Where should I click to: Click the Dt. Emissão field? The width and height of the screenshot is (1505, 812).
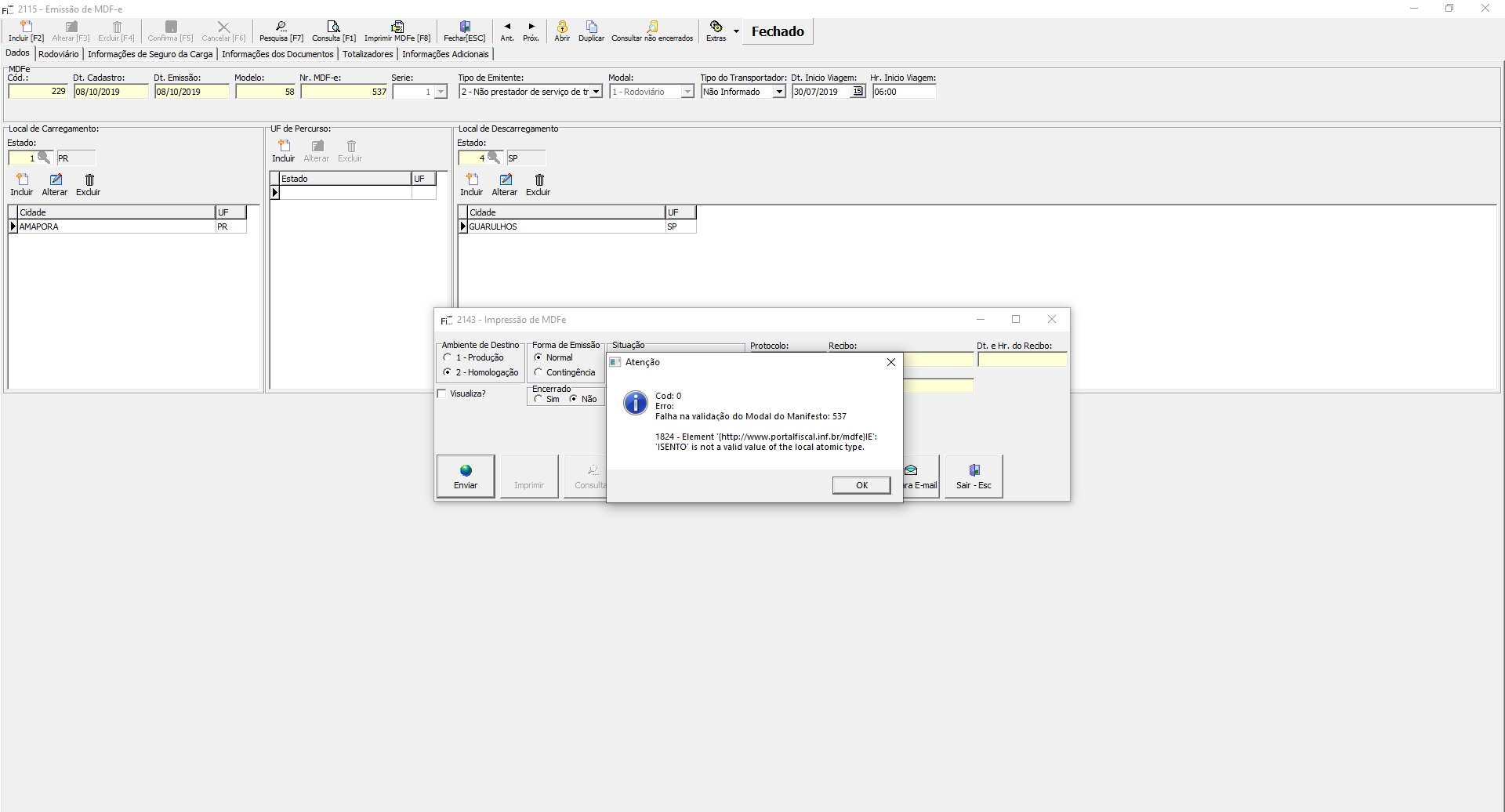click(x=191, y=92)
